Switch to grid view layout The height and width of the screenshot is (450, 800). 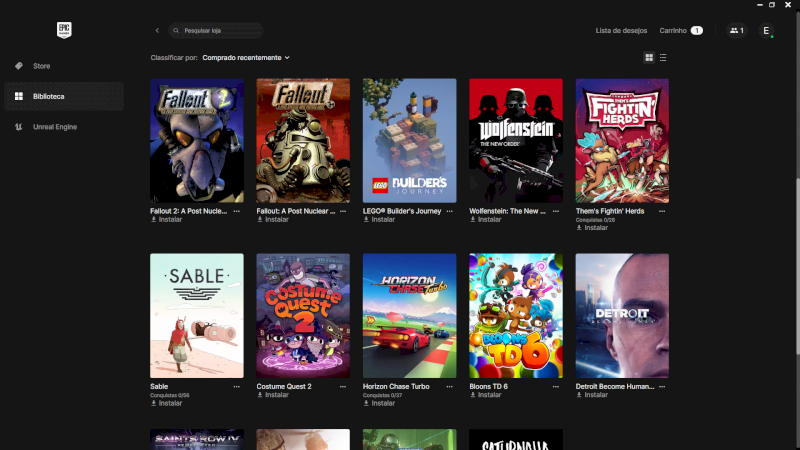649,58
